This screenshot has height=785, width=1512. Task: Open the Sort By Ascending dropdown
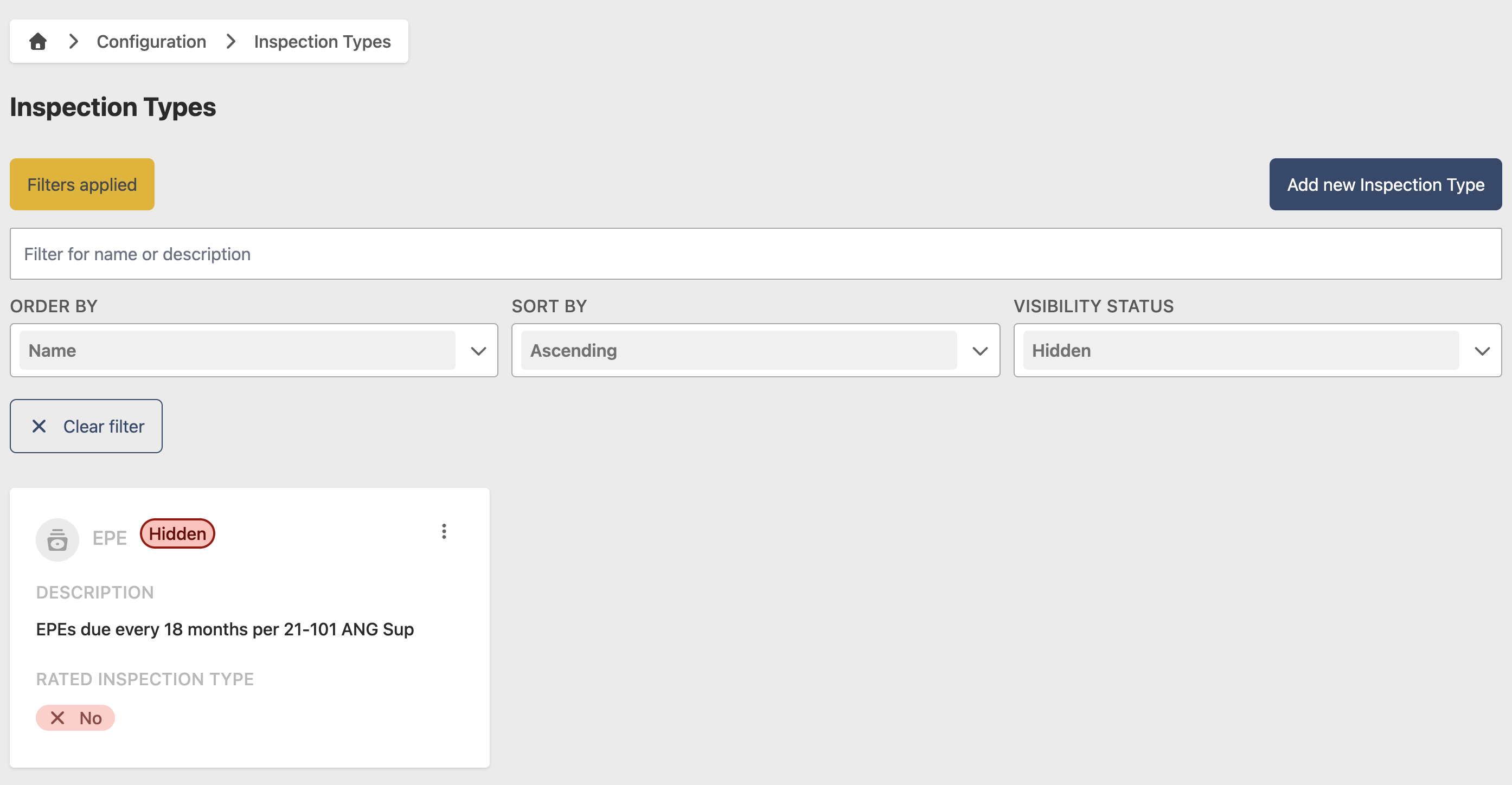[x=755, y=350]
